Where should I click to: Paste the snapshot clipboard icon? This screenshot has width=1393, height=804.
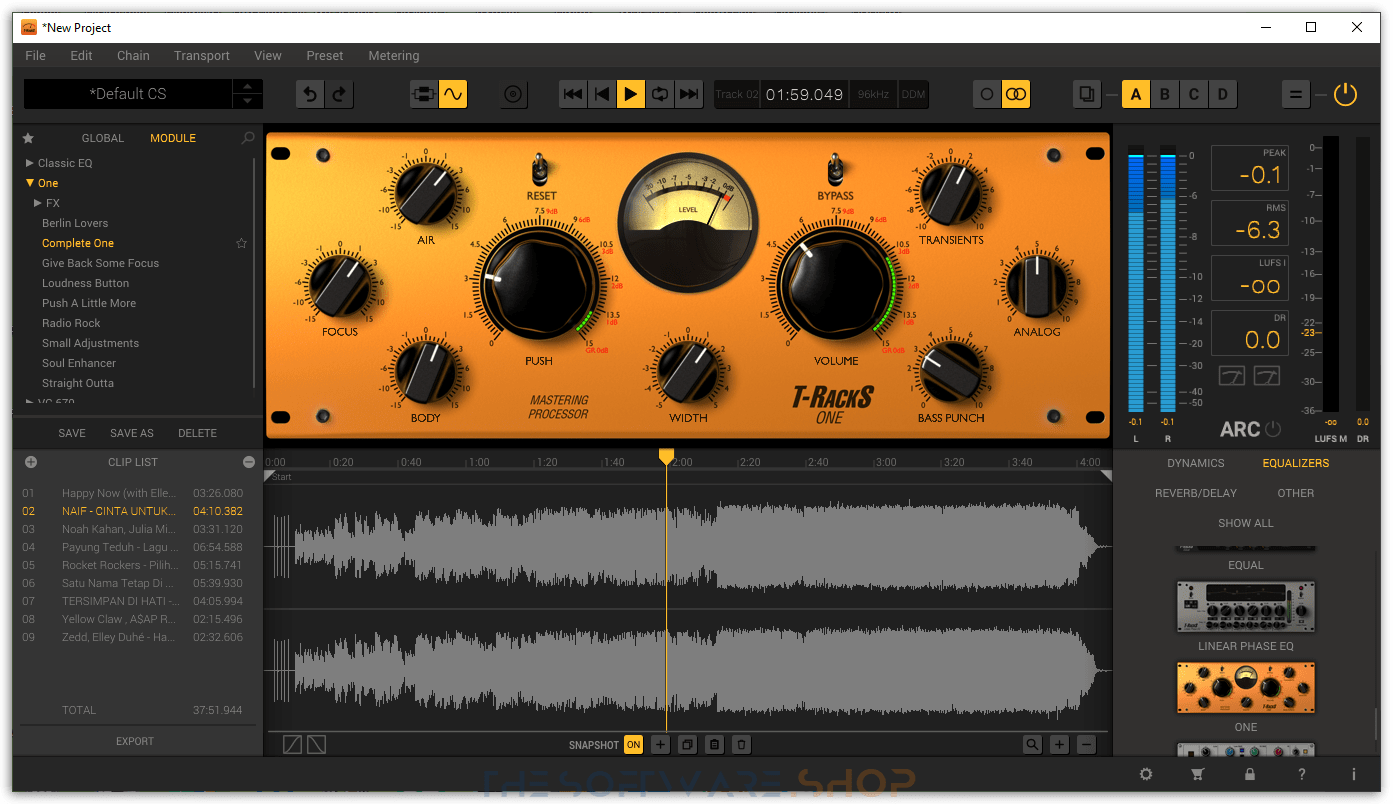(x=714, y=744)
